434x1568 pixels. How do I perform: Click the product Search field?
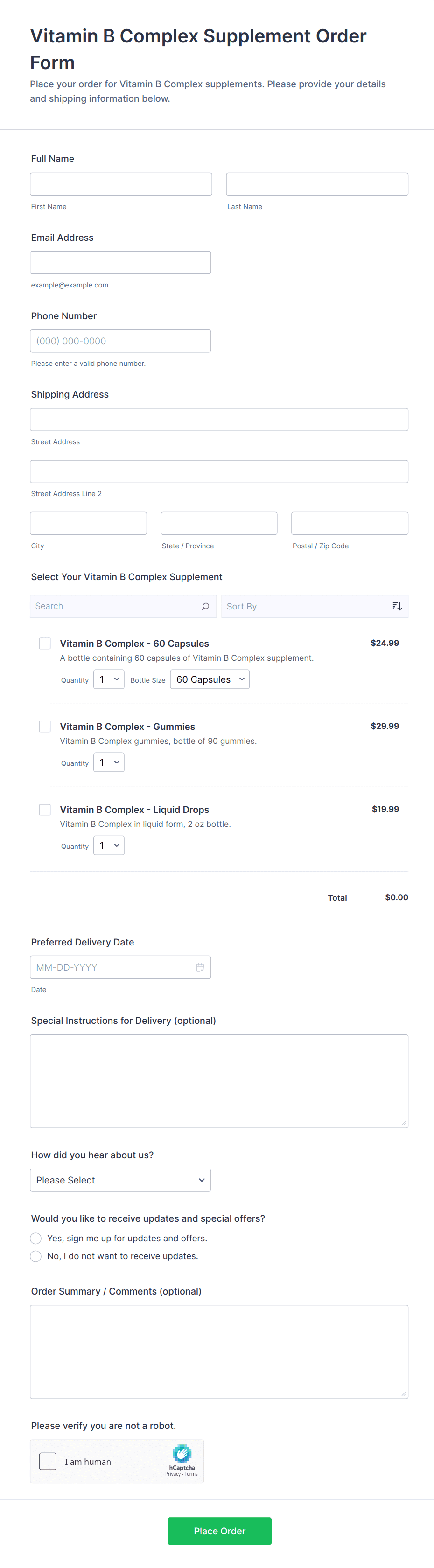point(116,606)
